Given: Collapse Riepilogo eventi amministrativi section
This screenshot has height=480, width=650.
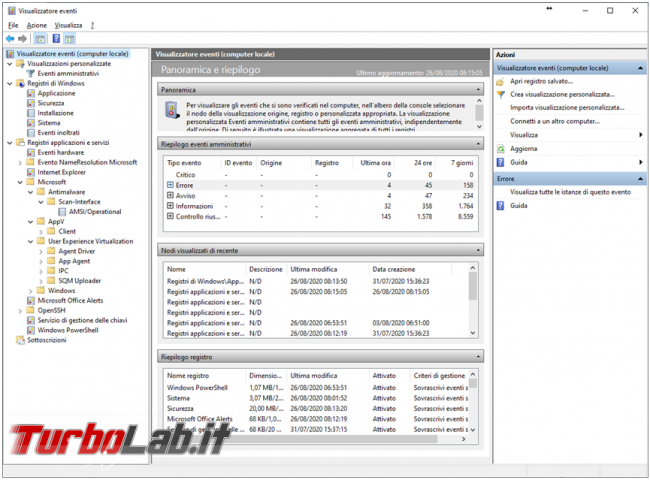Looking at the screenshot, I should [x=478, y=144].
